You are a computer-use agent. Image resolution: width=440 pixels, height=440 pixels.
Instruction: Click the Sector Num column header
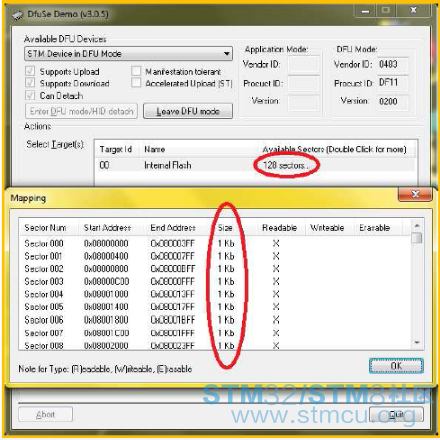pos(49,228)
